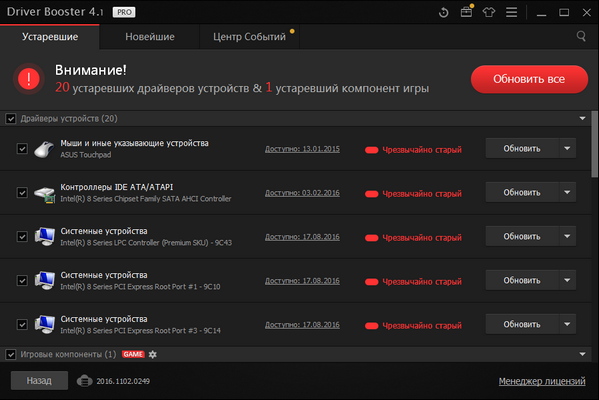Uncheck the ASUS Touchpad driver checkbox
This screenshot has width=599, height=400.
(22, 149)
